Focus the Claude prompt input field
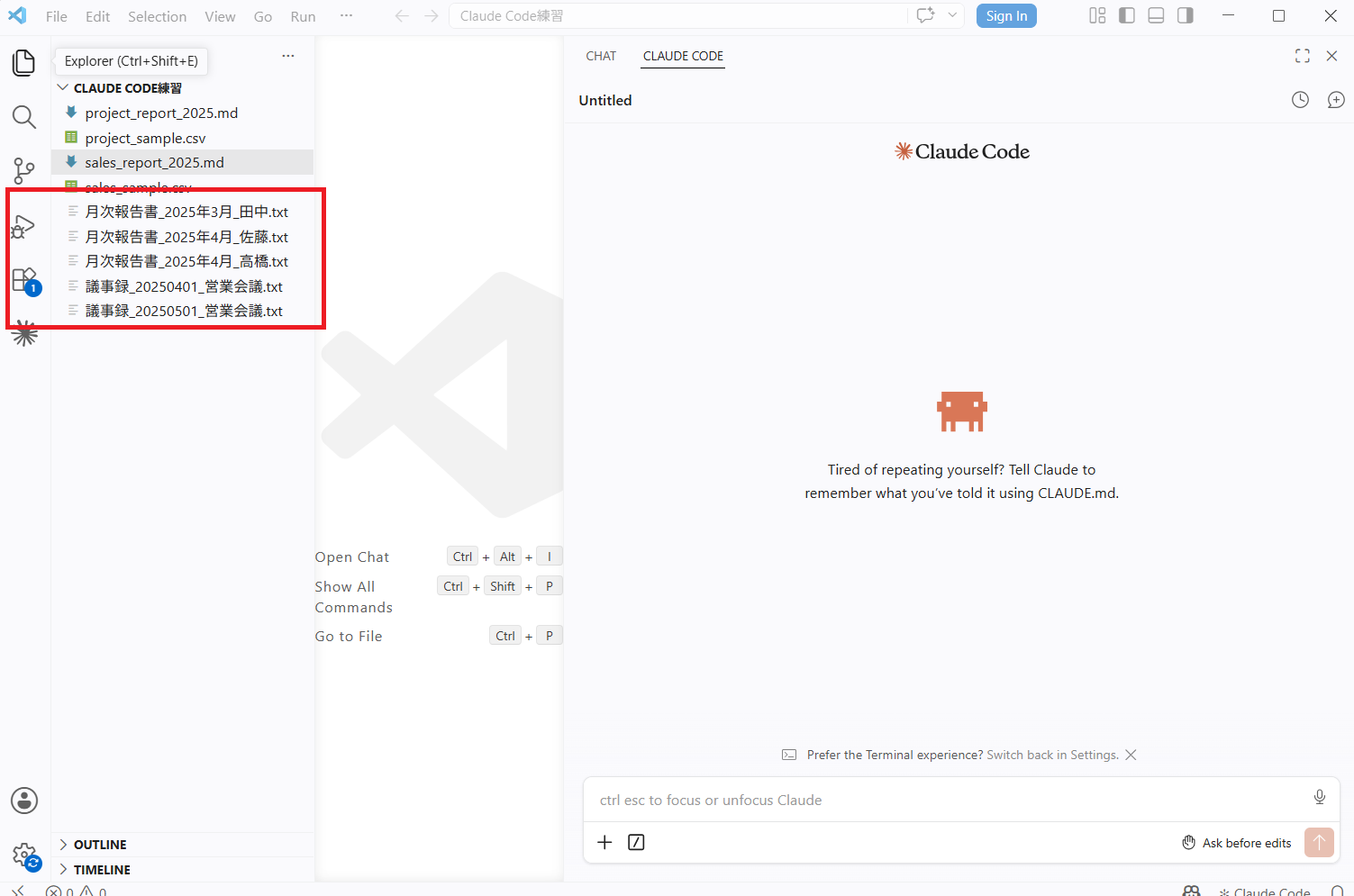 click(x=946, y=800)
